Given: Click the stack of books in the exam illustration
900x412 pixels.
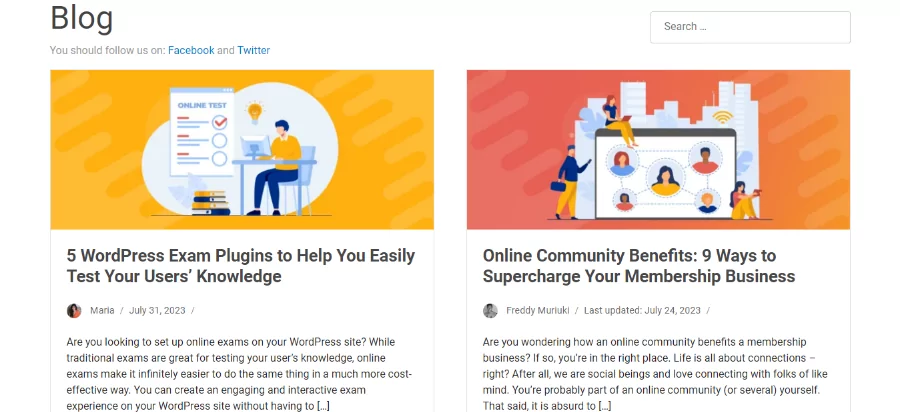Looking at the screenshot, I should coord(211,203).
